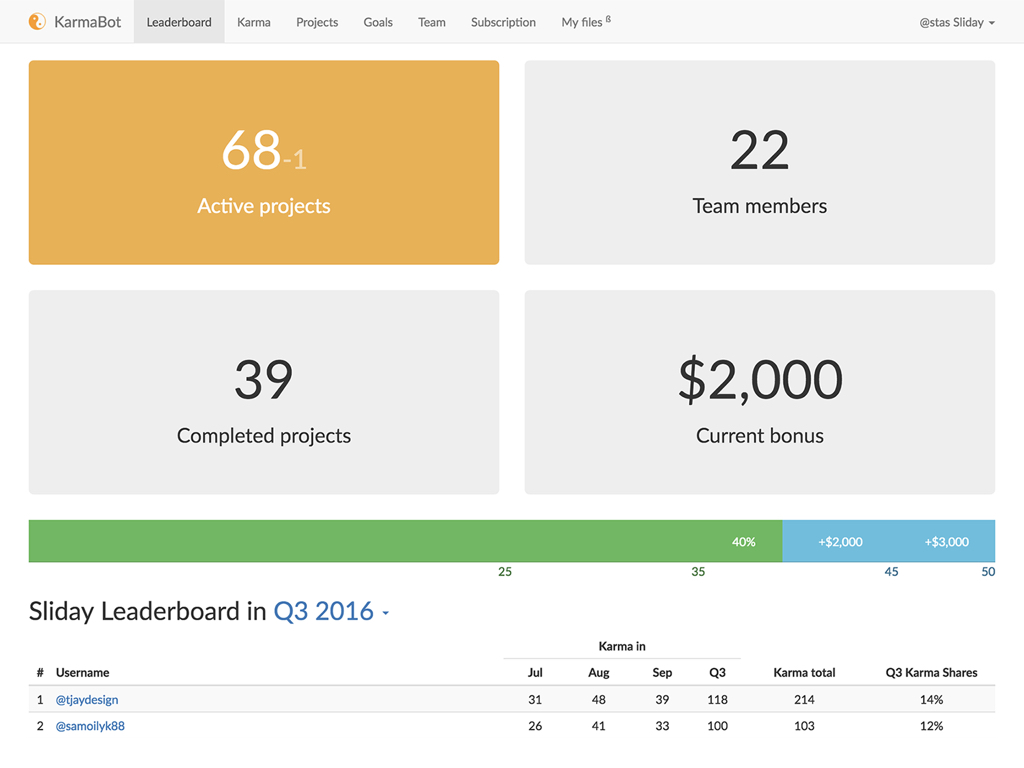This screenshot has width=1024, height=768.
Task: Click the Username column header
Action: point(83,673)
